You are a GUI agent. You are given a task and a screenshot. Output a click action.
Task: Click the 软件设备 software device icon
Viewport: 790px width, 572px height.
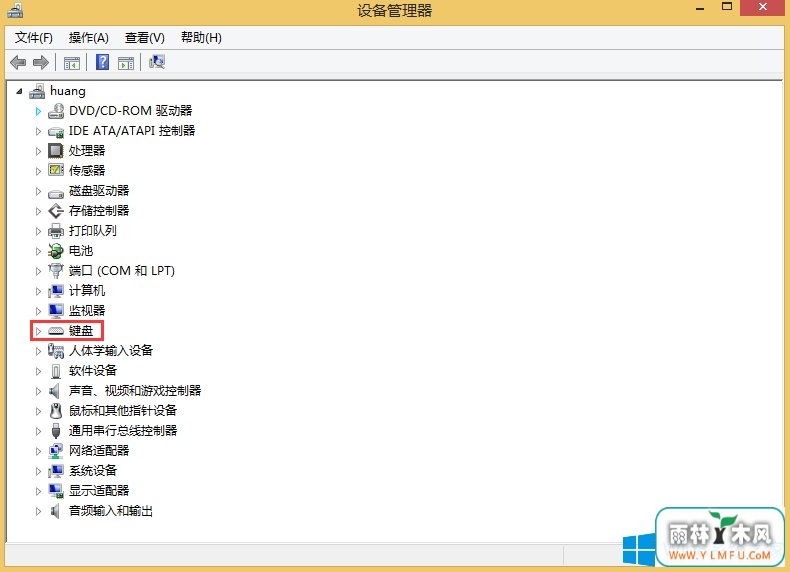tap(56, 371)
